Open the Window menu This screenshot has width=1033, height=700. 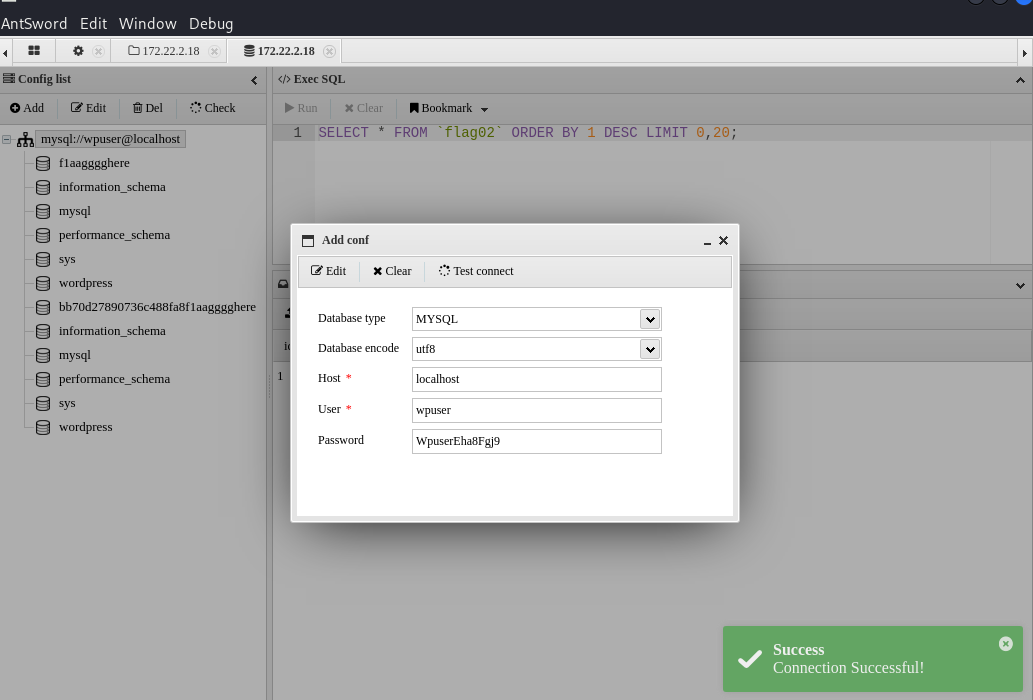(x=148, y=24)
